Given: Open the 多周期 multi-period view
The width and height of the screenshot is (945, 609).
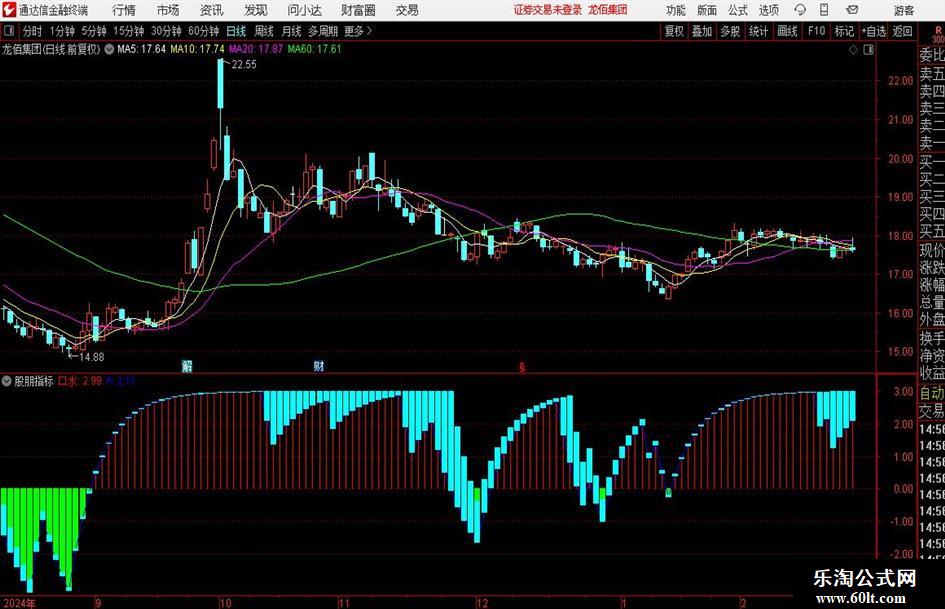Looking at the screenshot, I should click(323, 31).
